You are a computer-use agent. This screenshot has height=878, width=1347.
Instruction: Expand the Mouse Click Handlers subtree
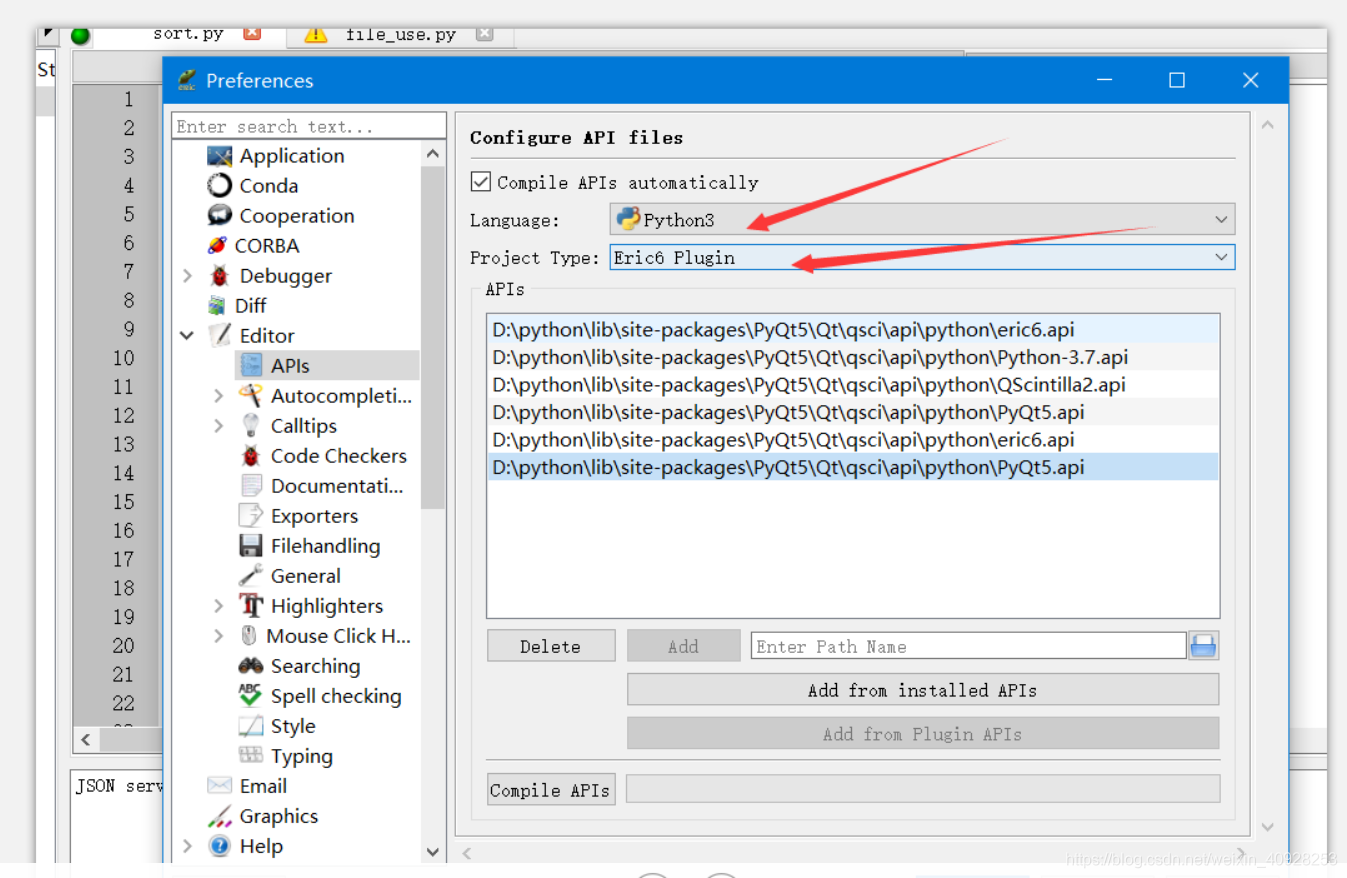pyautogui.click(x=219, y=636)
